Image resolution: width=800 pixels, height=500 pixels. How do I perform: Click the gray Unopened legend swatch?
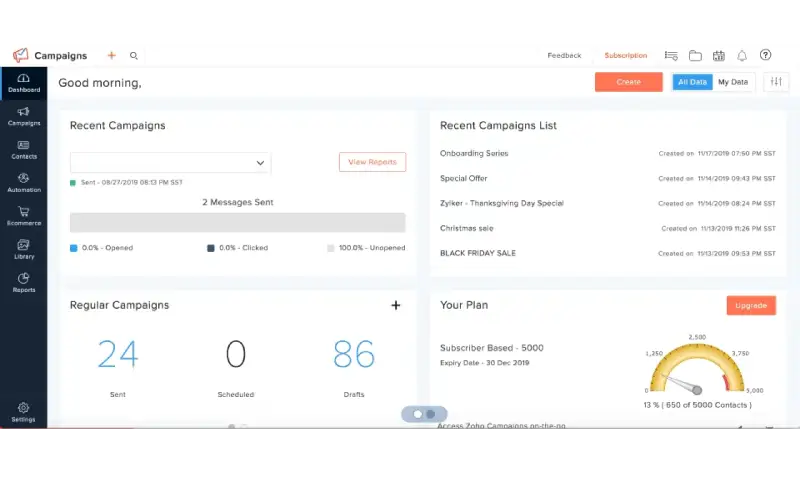[x=331, y=248]
